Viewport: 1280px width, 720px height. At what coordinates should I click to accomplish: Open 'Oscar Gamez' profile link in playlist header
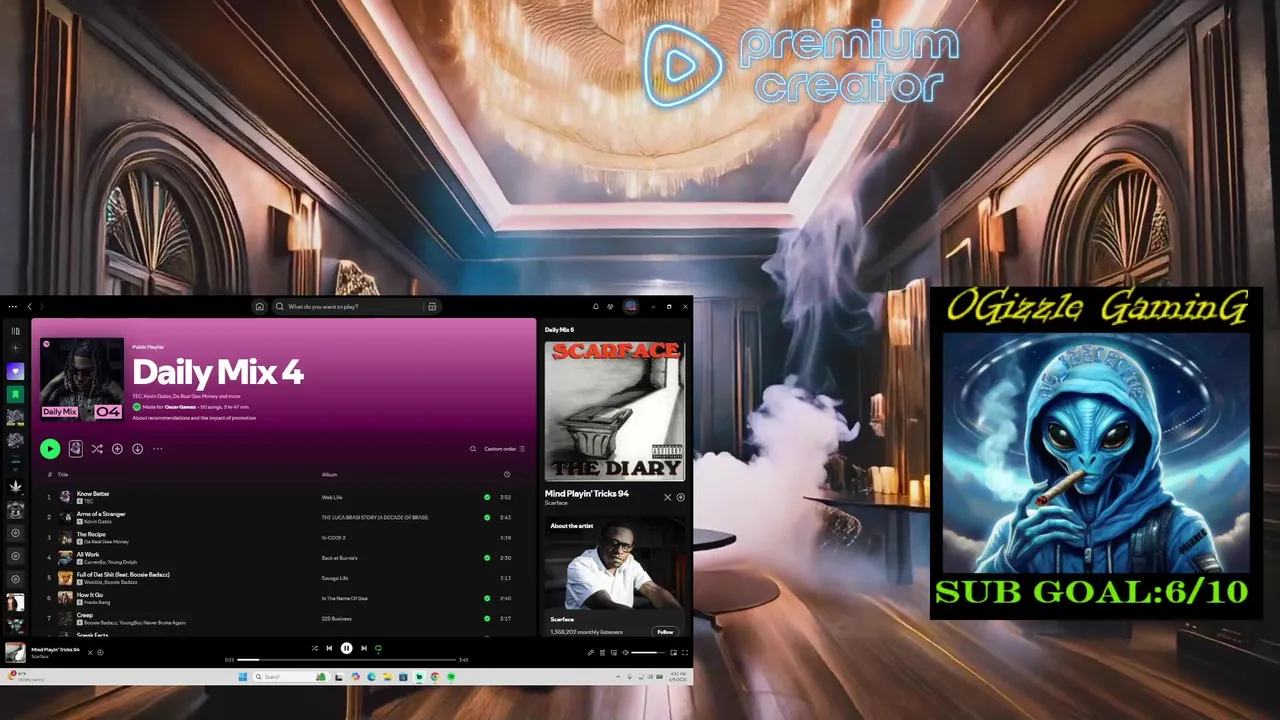click(x=182, y=407)
